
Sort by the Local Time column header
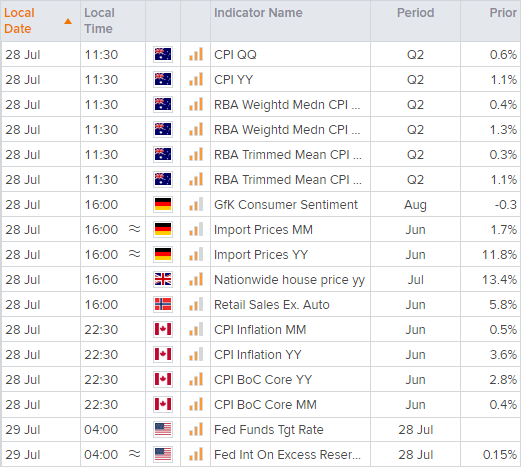[99, 21]
